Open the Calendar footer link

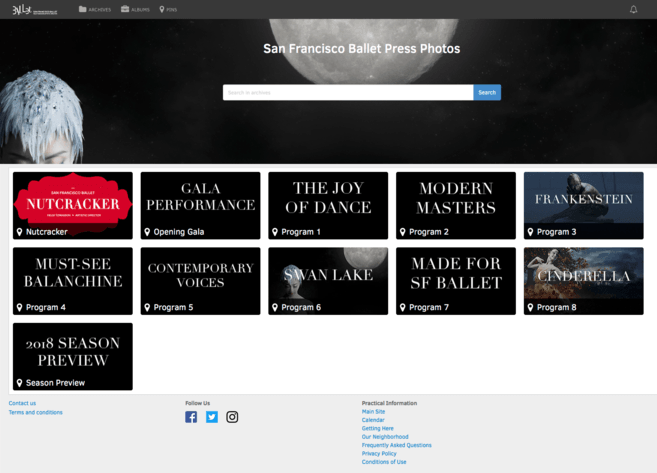tap(373, 420)
